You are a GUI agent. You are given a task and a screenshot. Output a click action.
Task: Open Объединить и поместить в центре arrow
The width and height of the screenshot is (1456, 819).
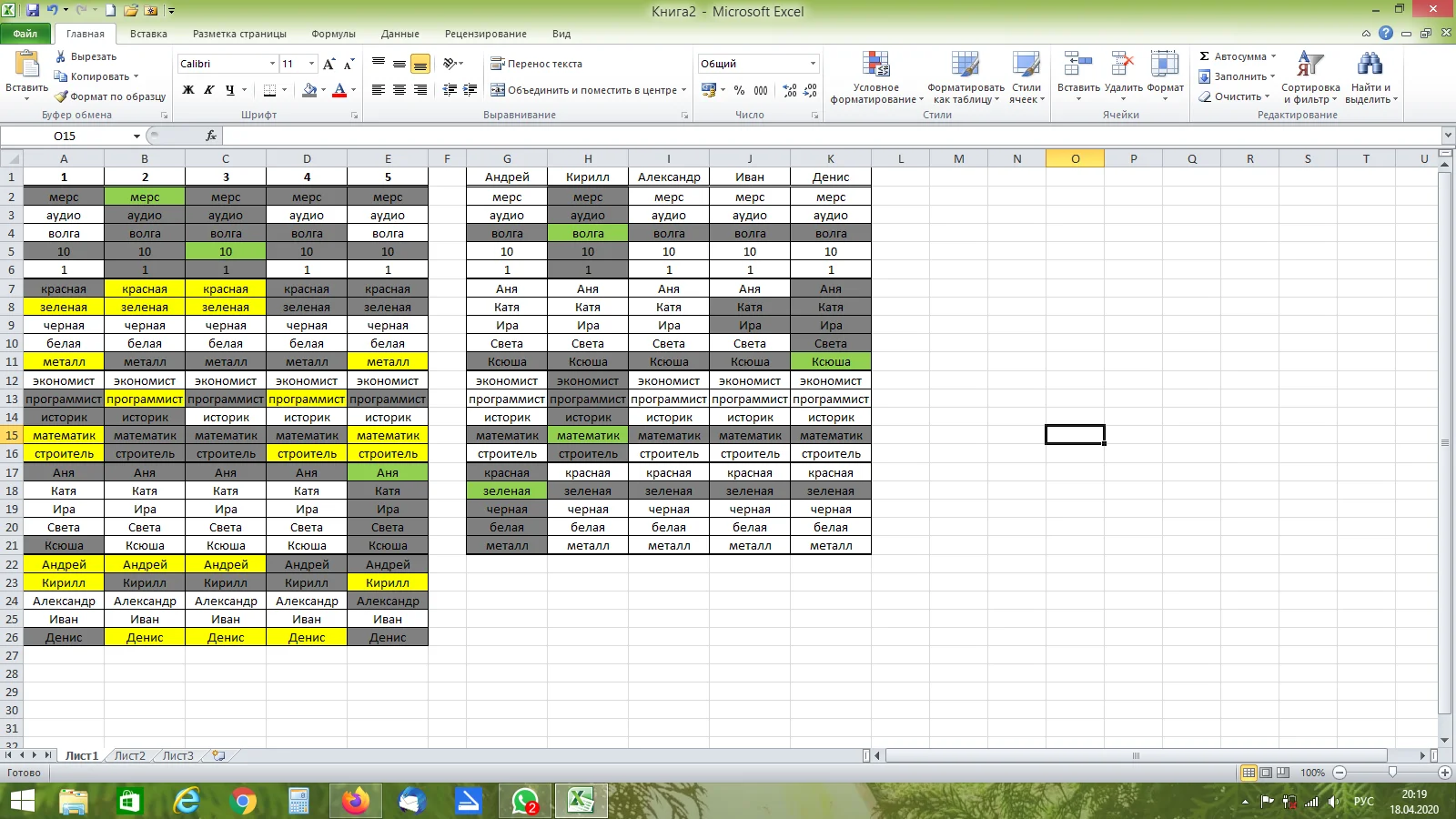(683, 90)
